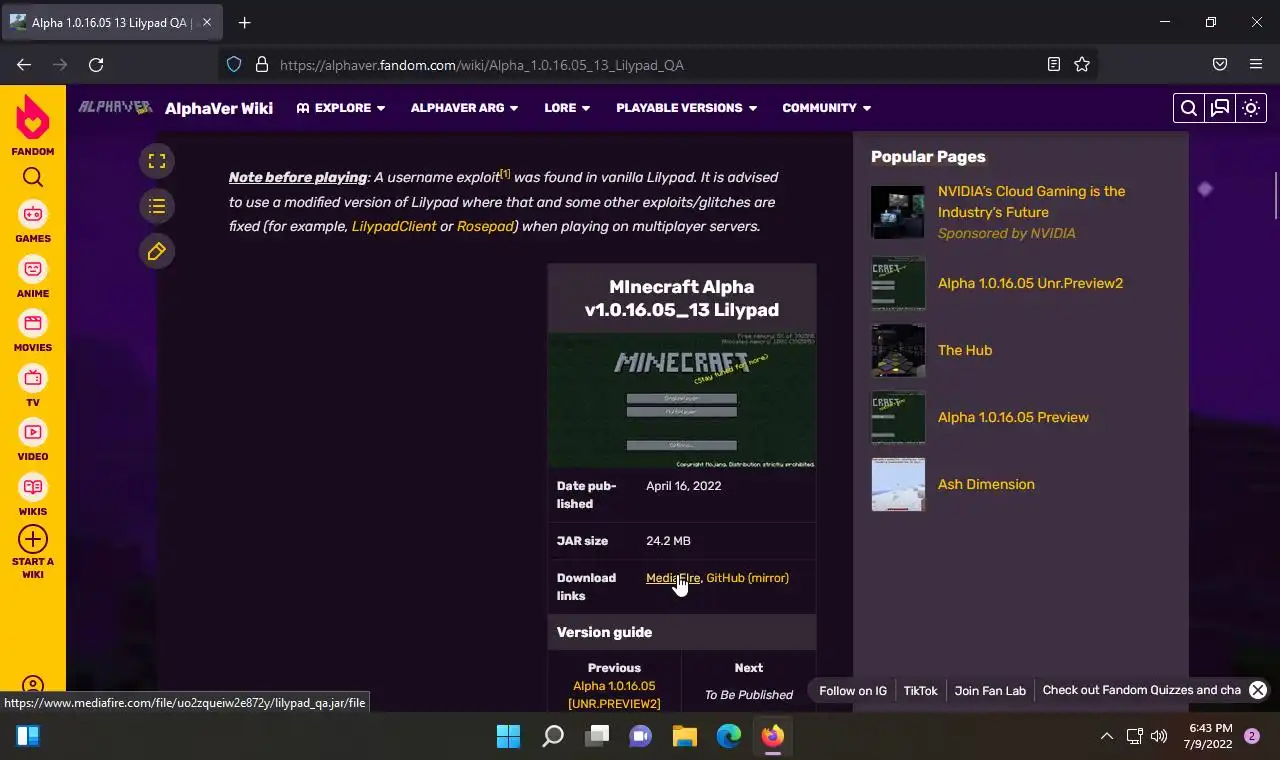Image resolution: width=1280 pixels, height=760 pixels.
Task: Open Microsoft Edge from taskbar
Action: [729, 737]
